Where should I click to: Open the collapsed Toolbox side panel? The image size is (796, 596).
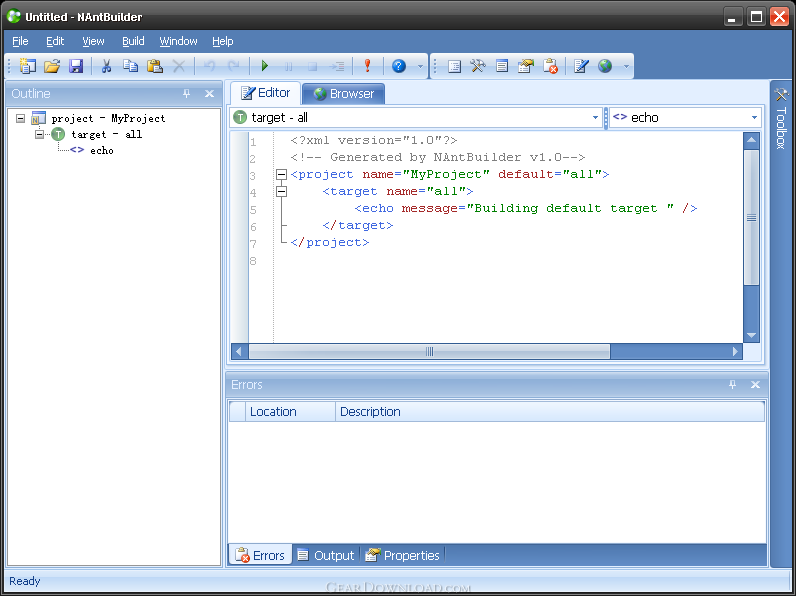(781, 119)
